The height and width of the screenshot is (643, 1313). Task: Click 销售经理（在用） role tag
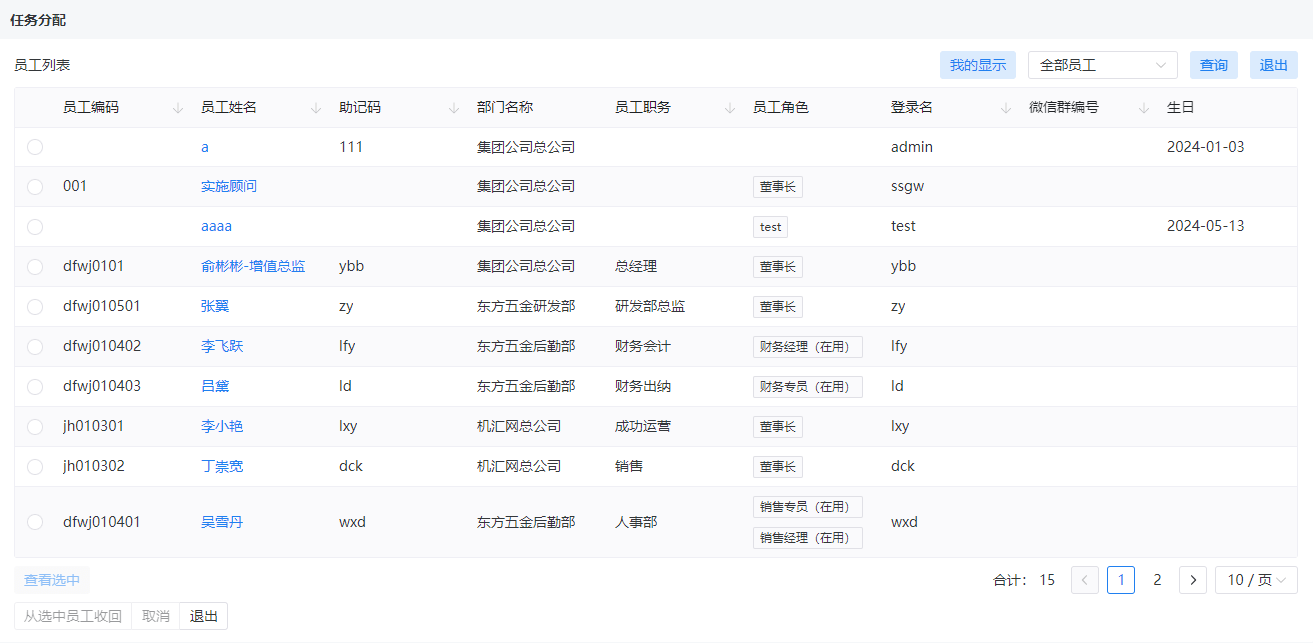pos(808,538)
